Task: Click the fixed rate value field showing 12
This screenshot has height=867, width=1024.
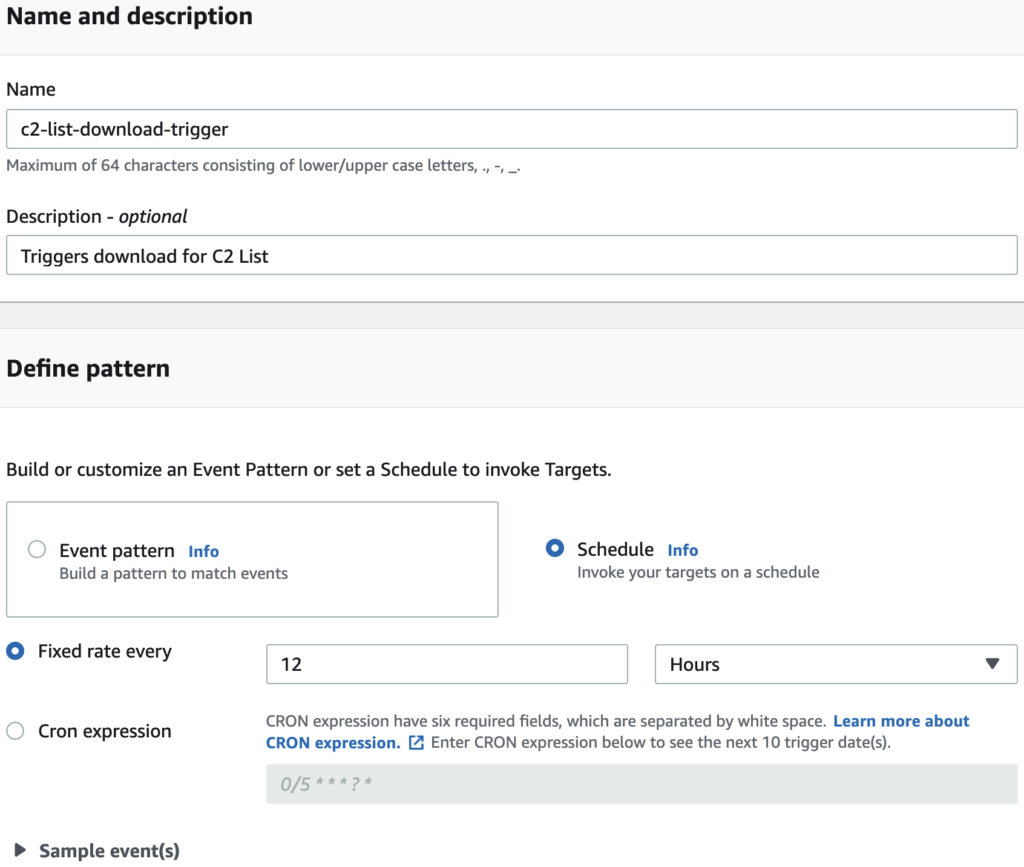Action: point(446,664)
